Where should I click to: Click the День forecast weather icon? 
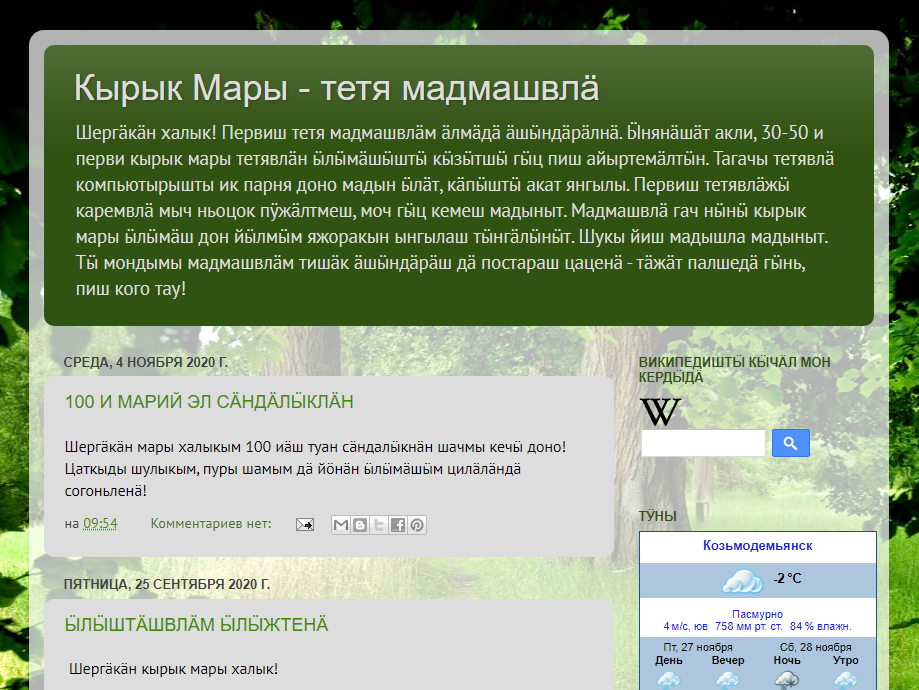[669, 679]
